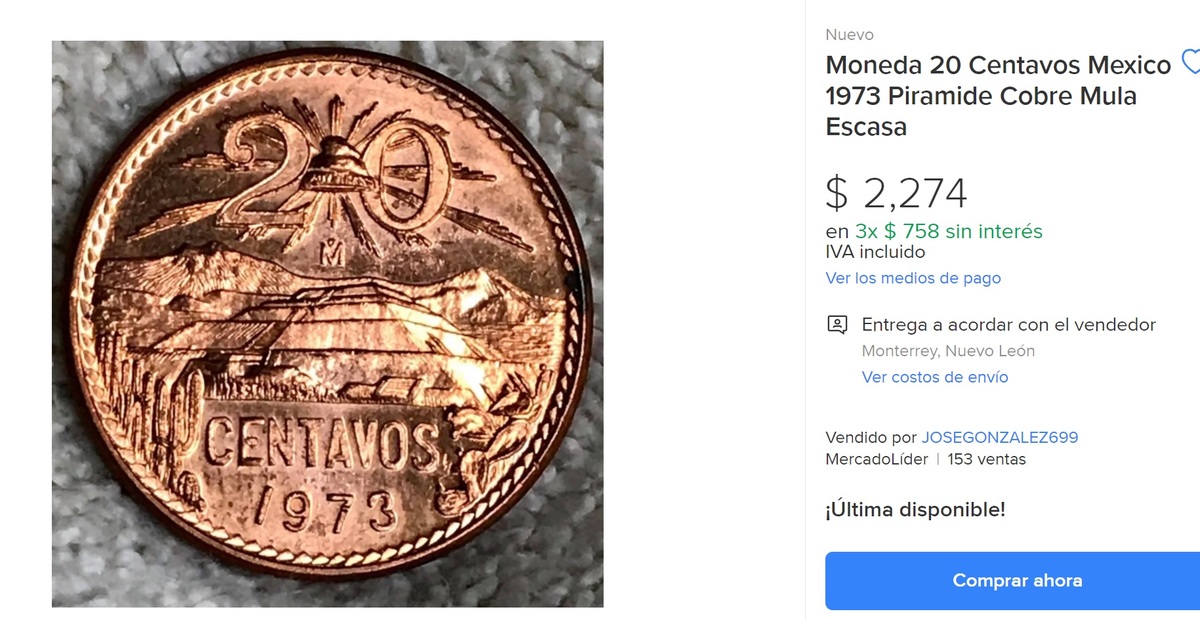Open Ver costos de envío link

point(935,377)
